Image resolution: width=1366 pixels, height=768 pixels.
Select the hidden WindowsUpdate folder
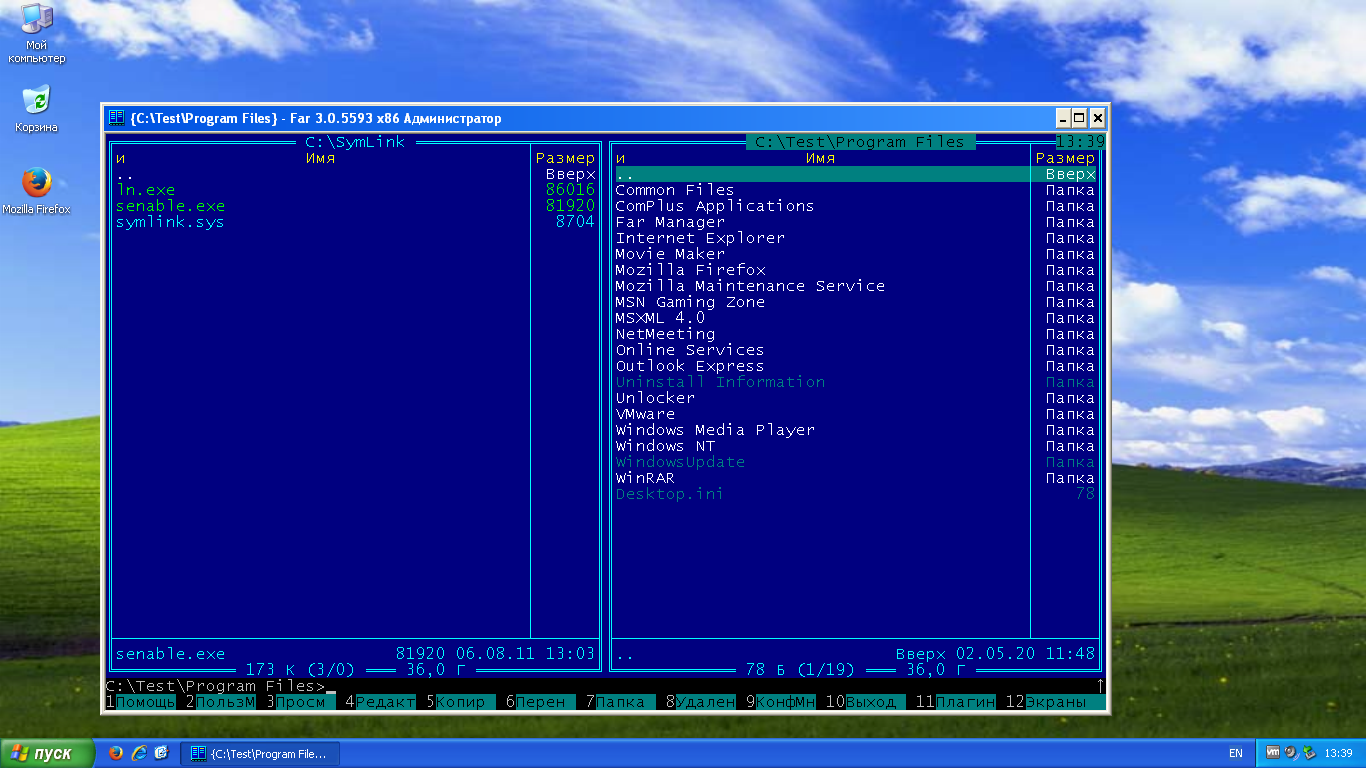pos(681,462)
